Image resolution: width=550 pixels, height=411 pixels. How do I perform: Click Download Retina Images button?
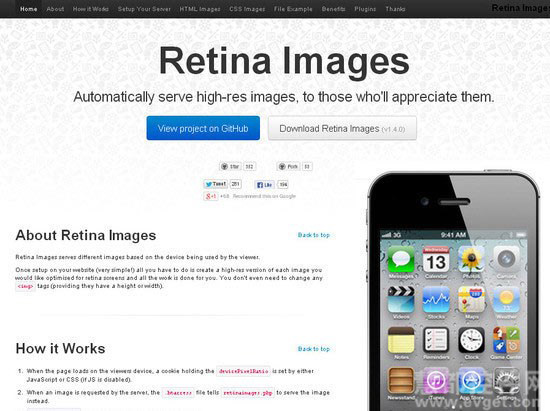(342, 128)
